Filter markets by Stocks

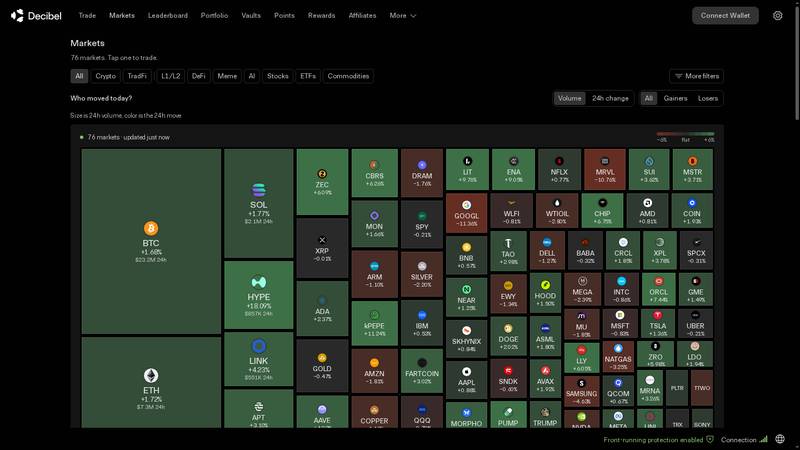coord(278,76)
